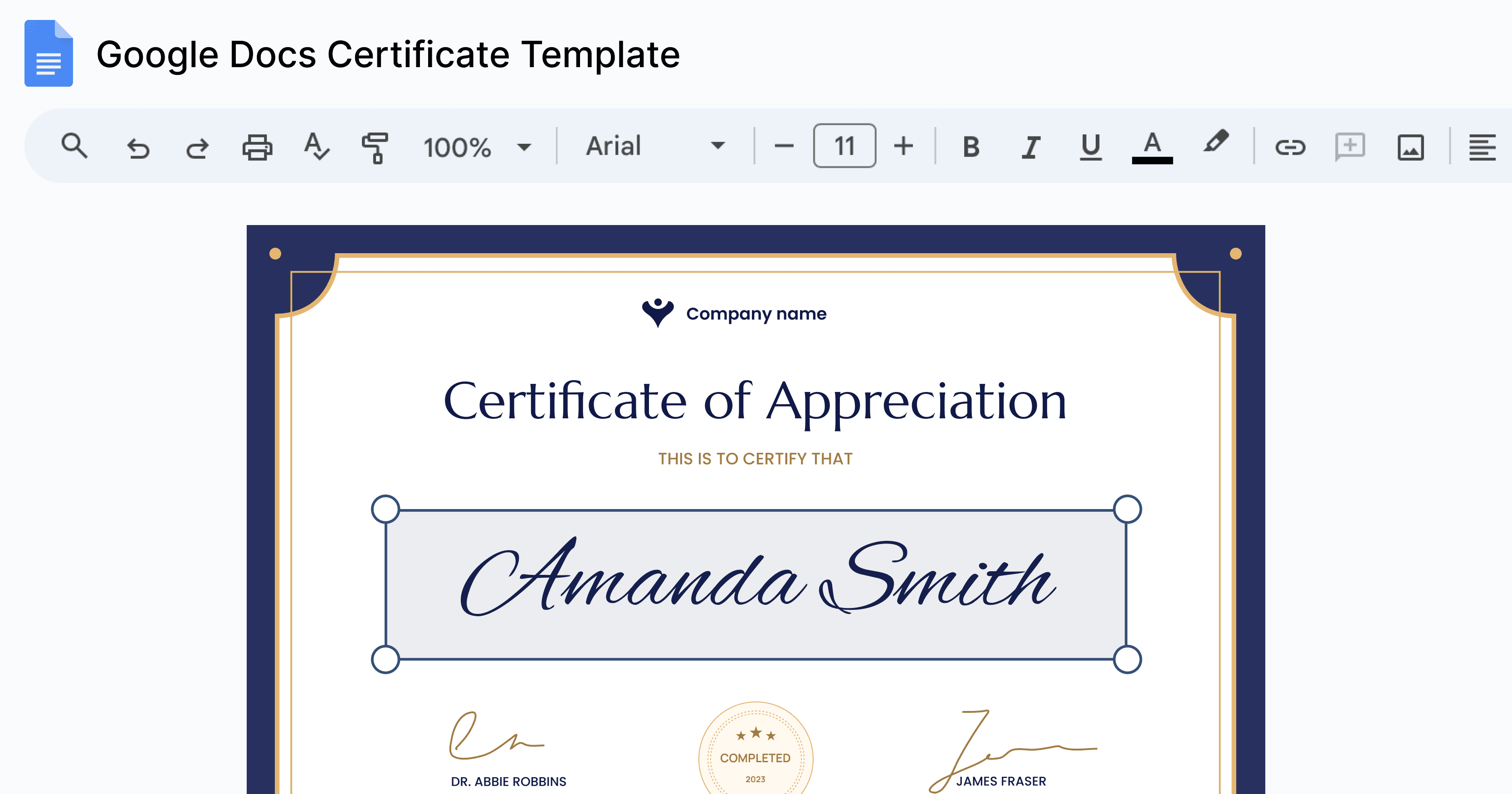Screen dimensions: 1512x794
Task: Toggle underline formatting
Action: [1090, 146]
